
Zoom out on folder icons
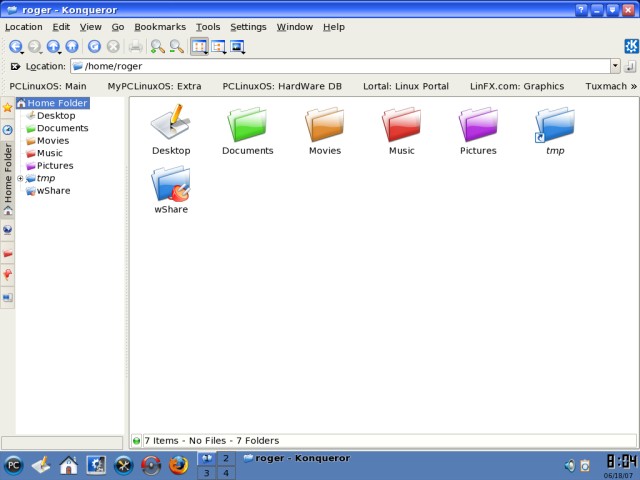pyautogui.click(x=176, y=47)
